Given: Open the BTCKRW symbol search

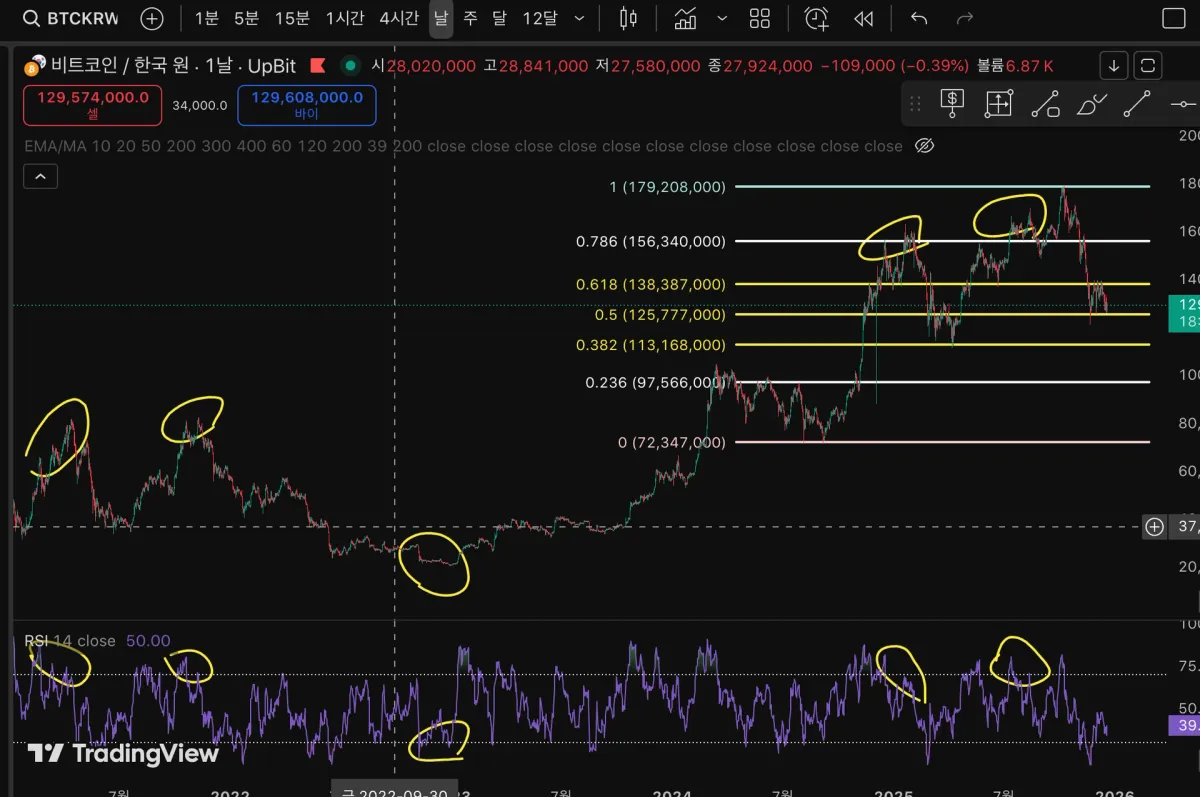Looking at the screenshot, I should click(70, 18).
